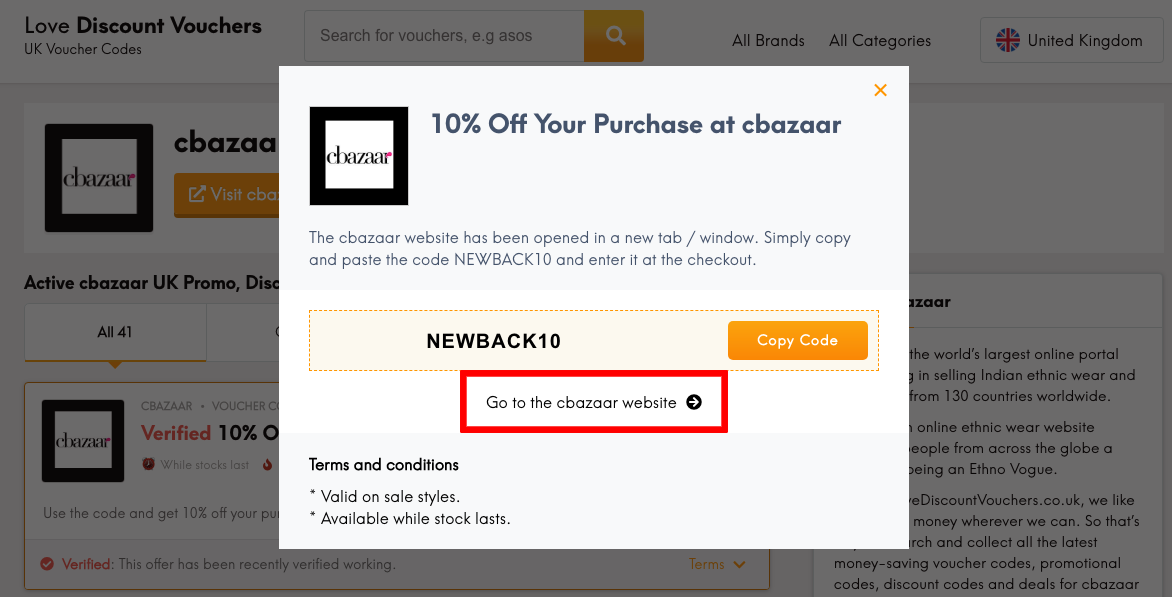Open the All Categories dropdown
This screenshot has height=597, width=1172.
pos(879,40)
